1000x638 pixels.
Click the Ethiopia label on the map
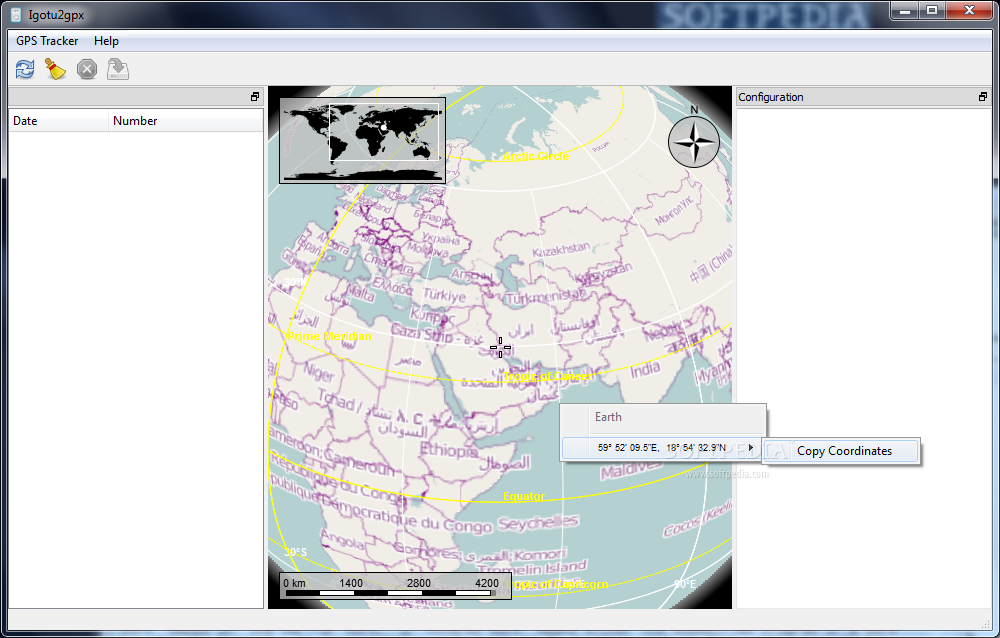[448, 450]
